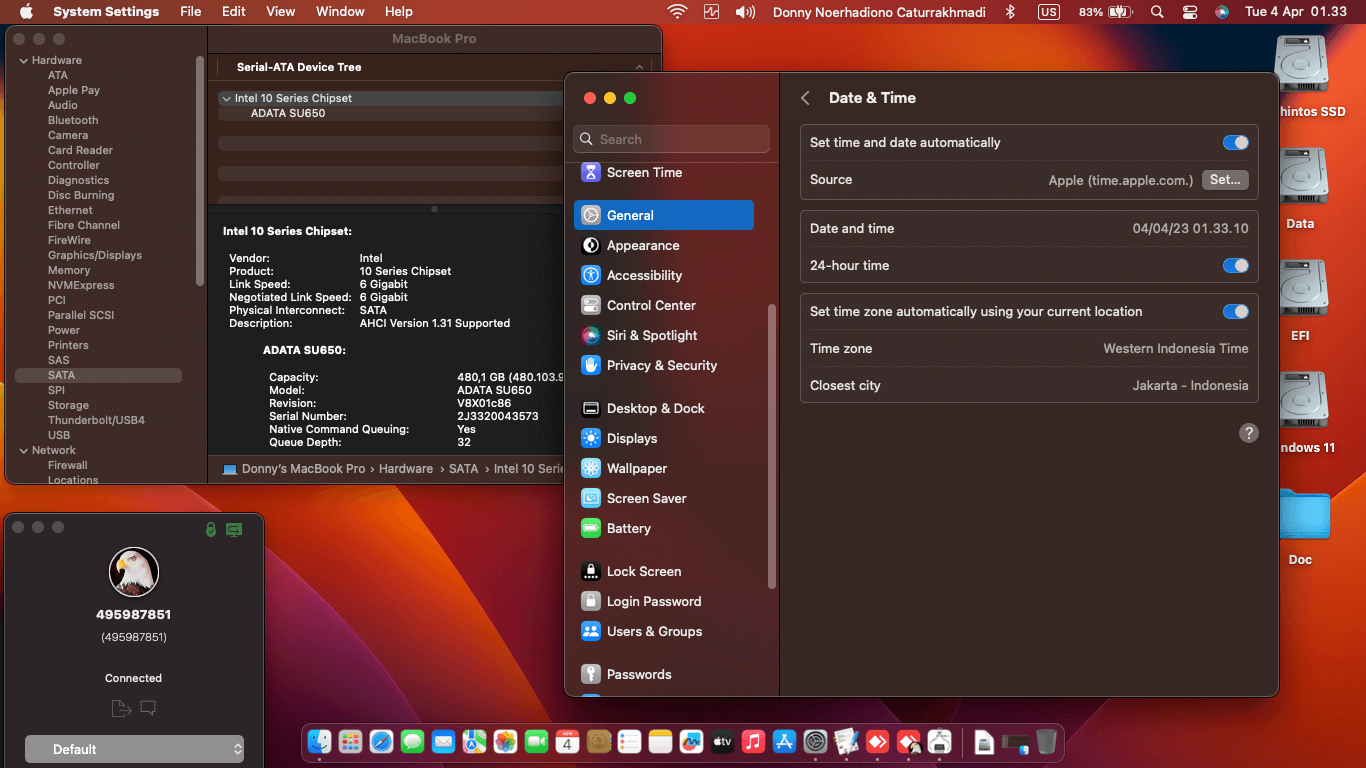Toggle automatic time zone using current location
The width and height of the screenshot is (1366, 768).
[x=1236, y=312]
